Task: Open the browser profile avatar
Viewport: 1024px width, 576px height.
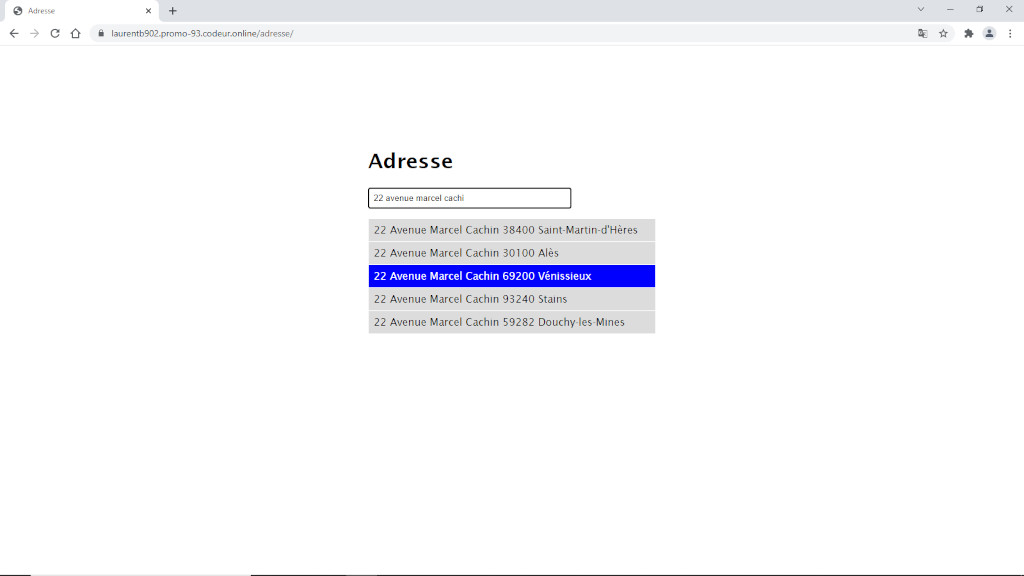Action: [990, 32]
